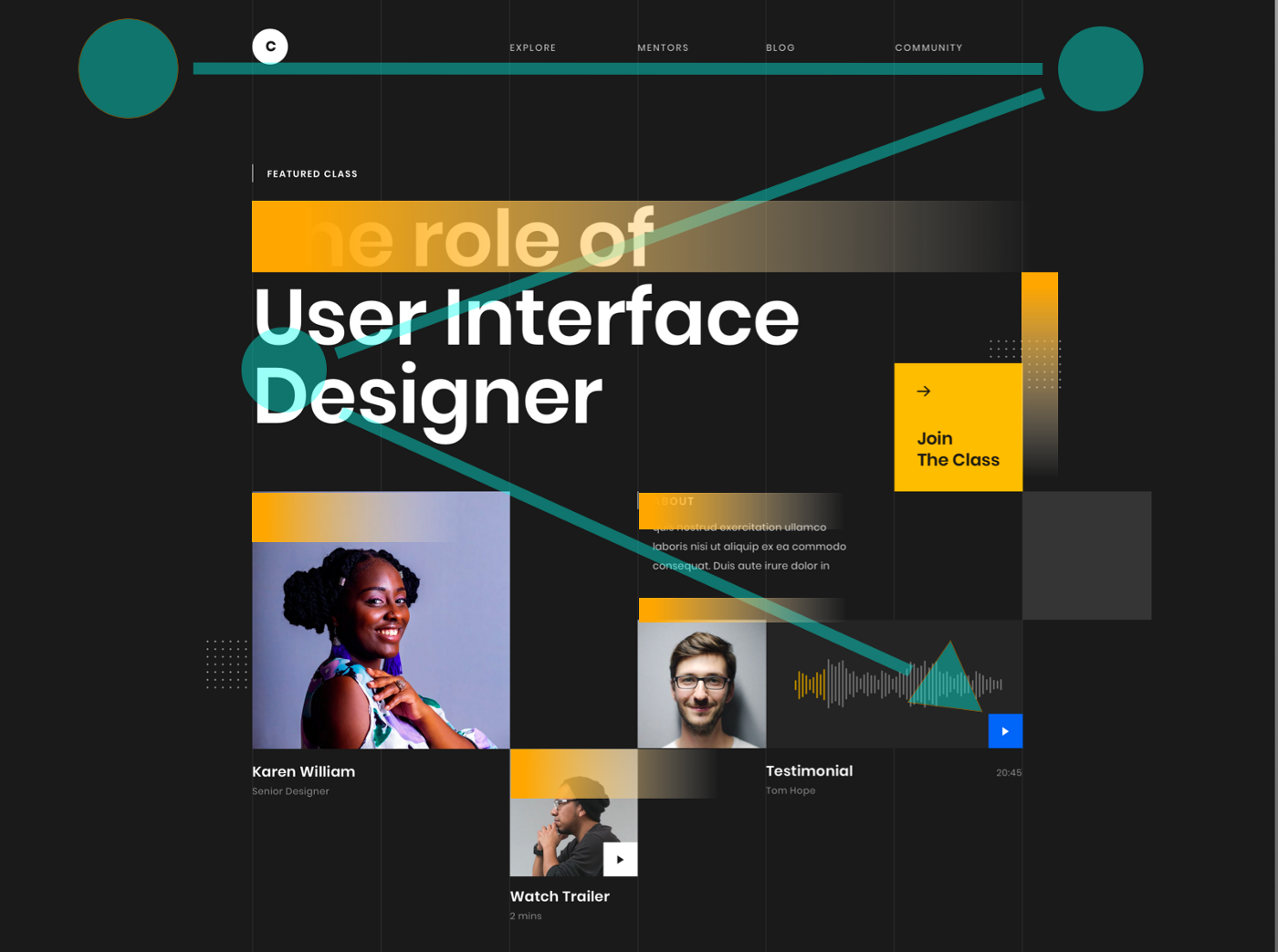Click the Join The Class text
The width and height of the screenshot is (1278, 952).
tap(958, 449)
